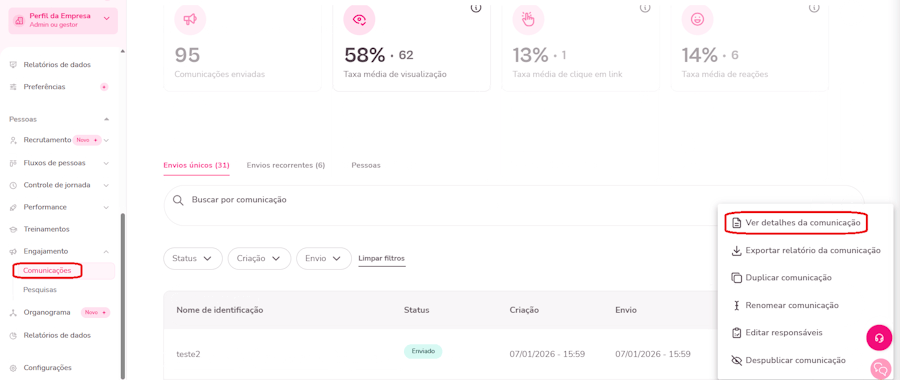Click crossed-eye icon beside Despublicar comunicação
900x380 pixels.
pyautogui.click(x=736, y=360)
